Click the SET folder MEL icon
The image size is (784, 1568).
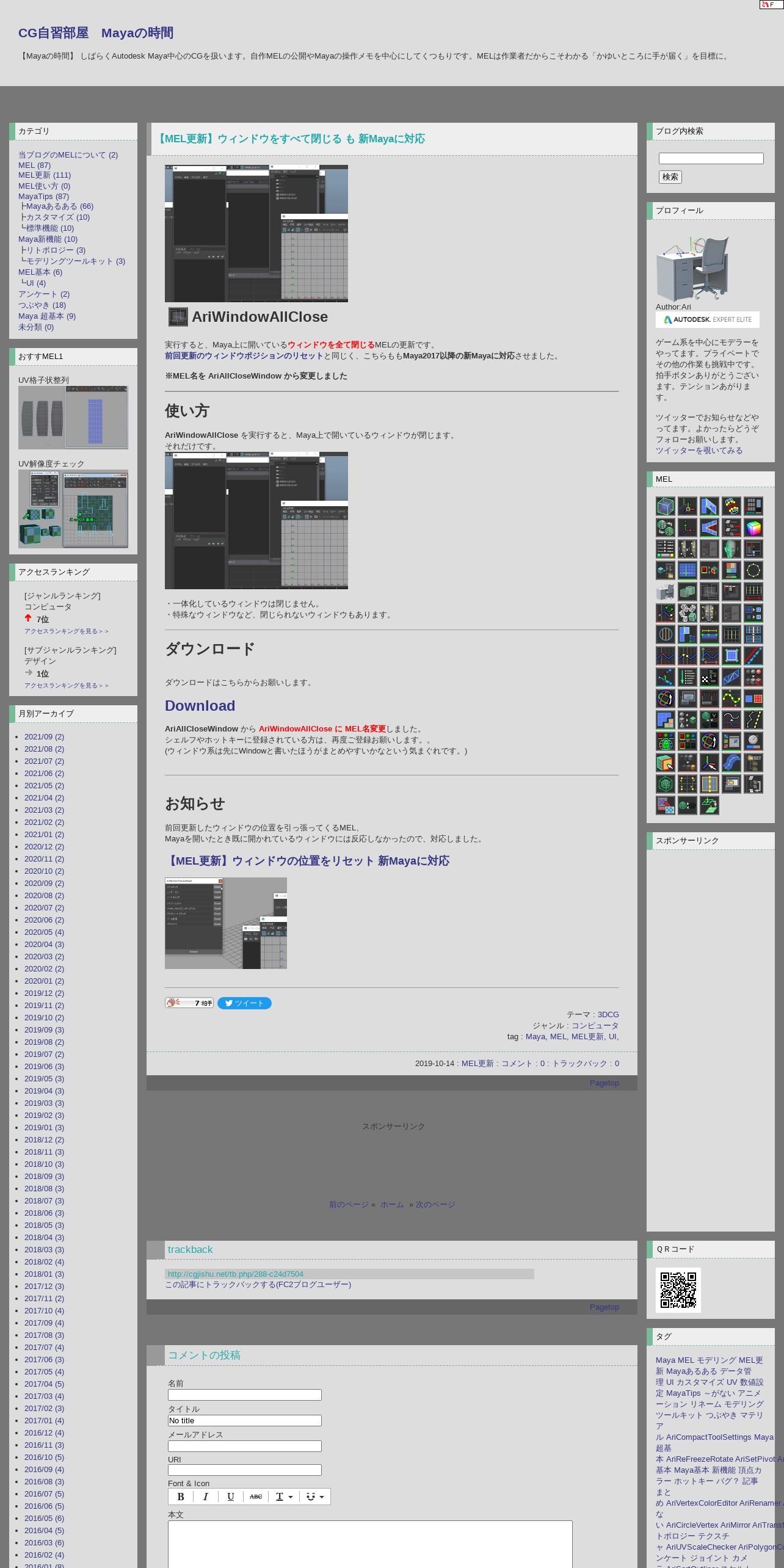753,763
